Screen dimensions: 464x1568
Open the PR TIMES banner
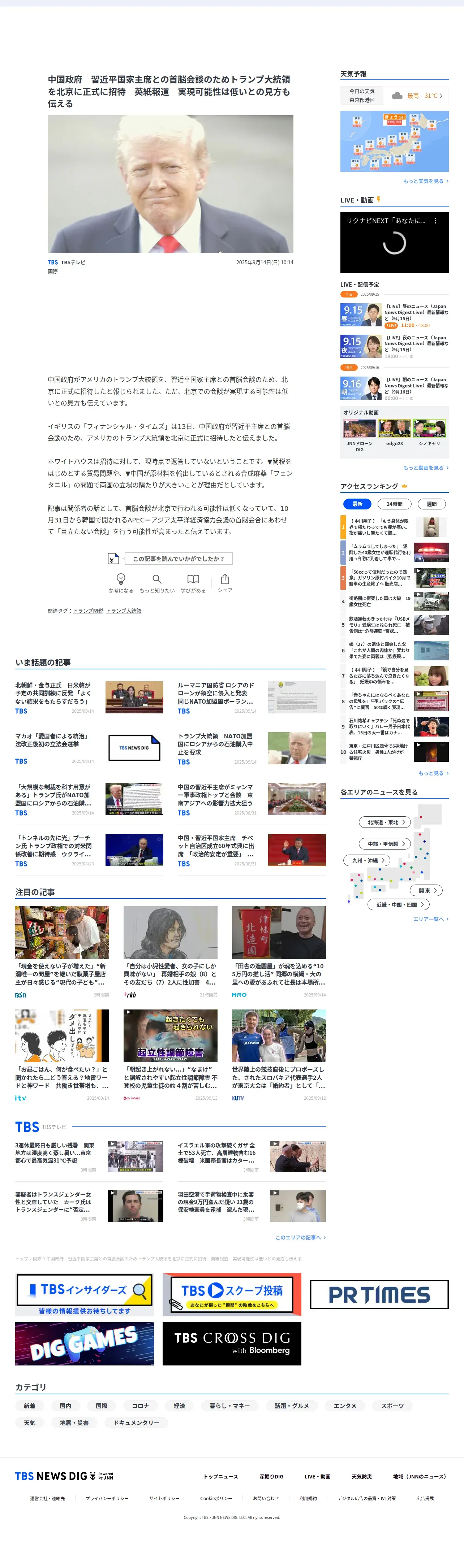pos(379,1295)
